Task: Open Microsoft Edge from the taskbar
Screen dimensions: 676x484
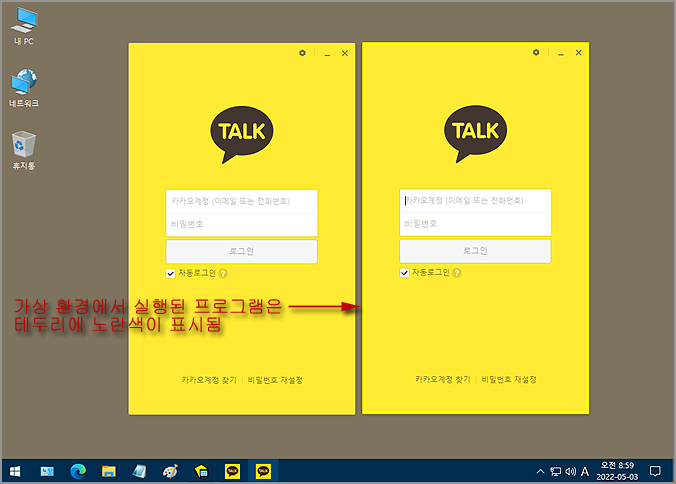Action: 78,472
